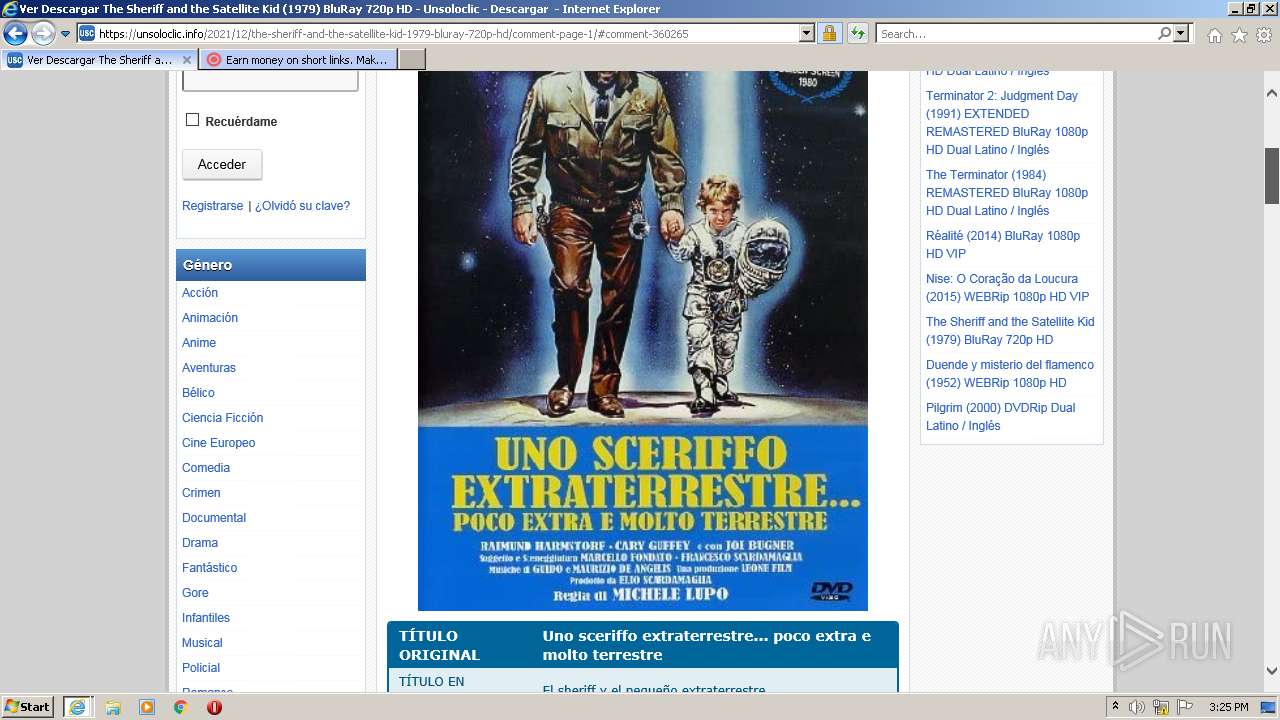Image resolution: width=1280 pixels, height=720 pixels.
Task: Click Internet Explorer taskbar icon
Action: tap(77, 707)
